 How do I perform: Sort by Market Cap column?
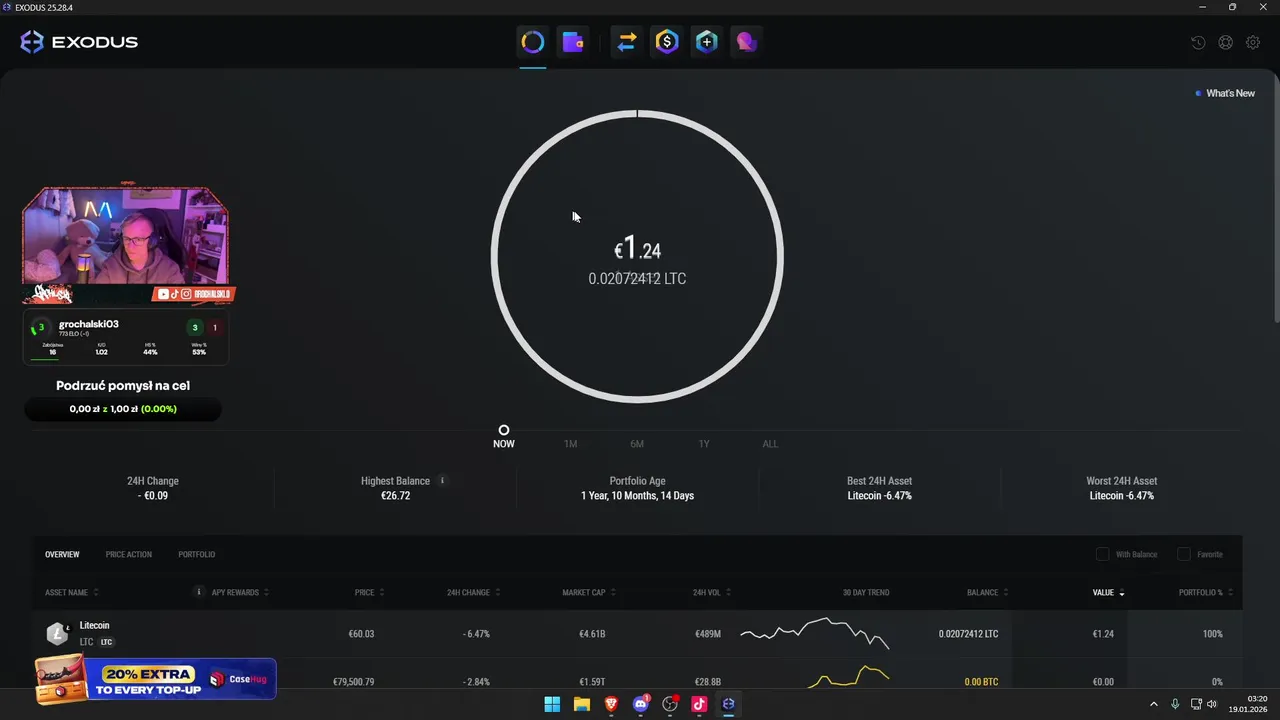588,592
